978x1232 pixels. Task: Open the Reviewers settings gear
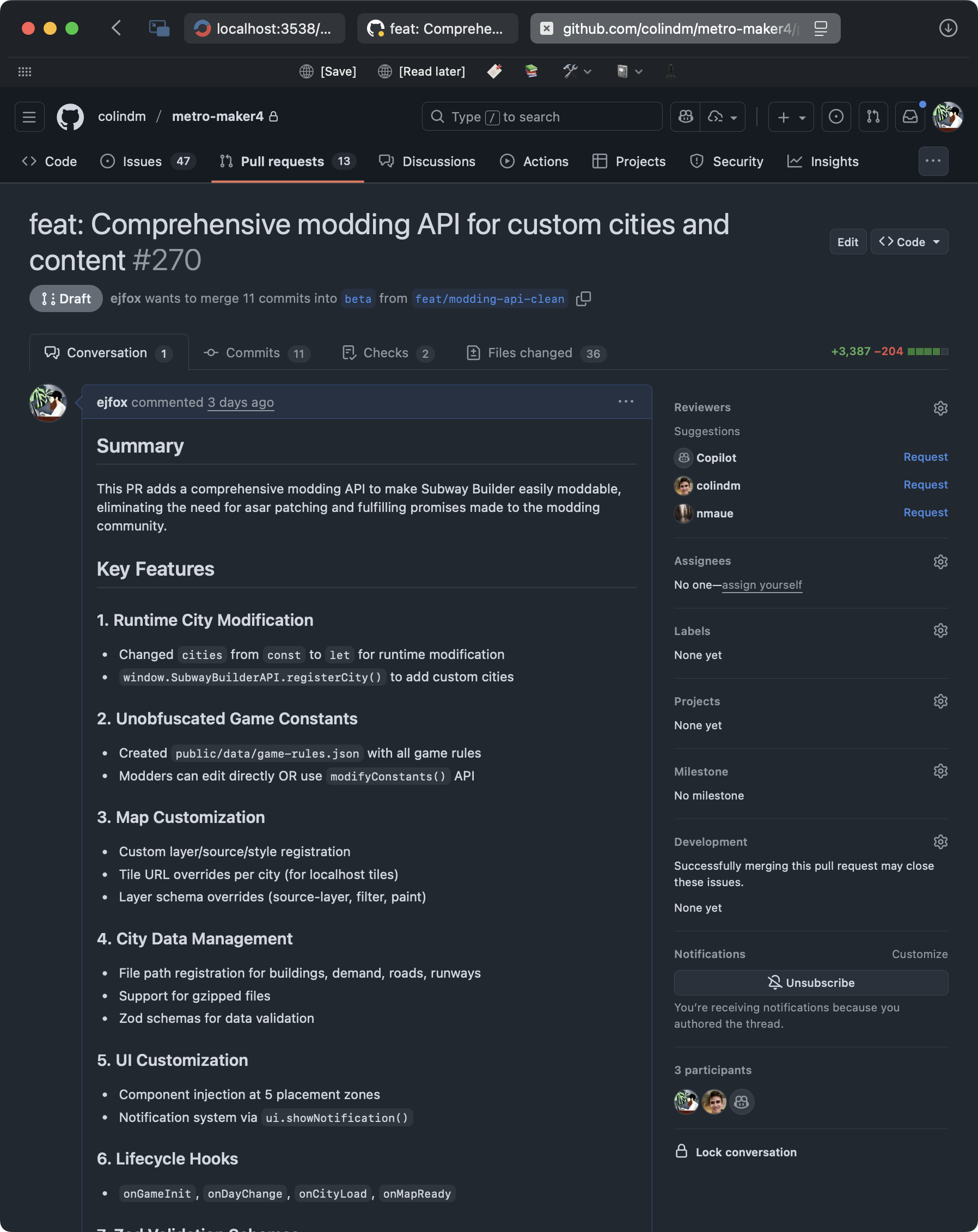click(940, 407)
